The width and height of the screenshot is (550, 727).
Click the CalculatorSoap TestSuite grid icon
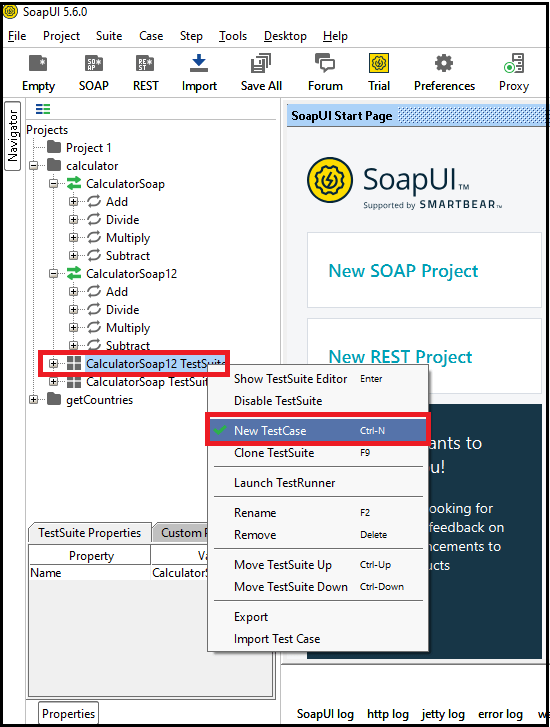pos(74,382)
